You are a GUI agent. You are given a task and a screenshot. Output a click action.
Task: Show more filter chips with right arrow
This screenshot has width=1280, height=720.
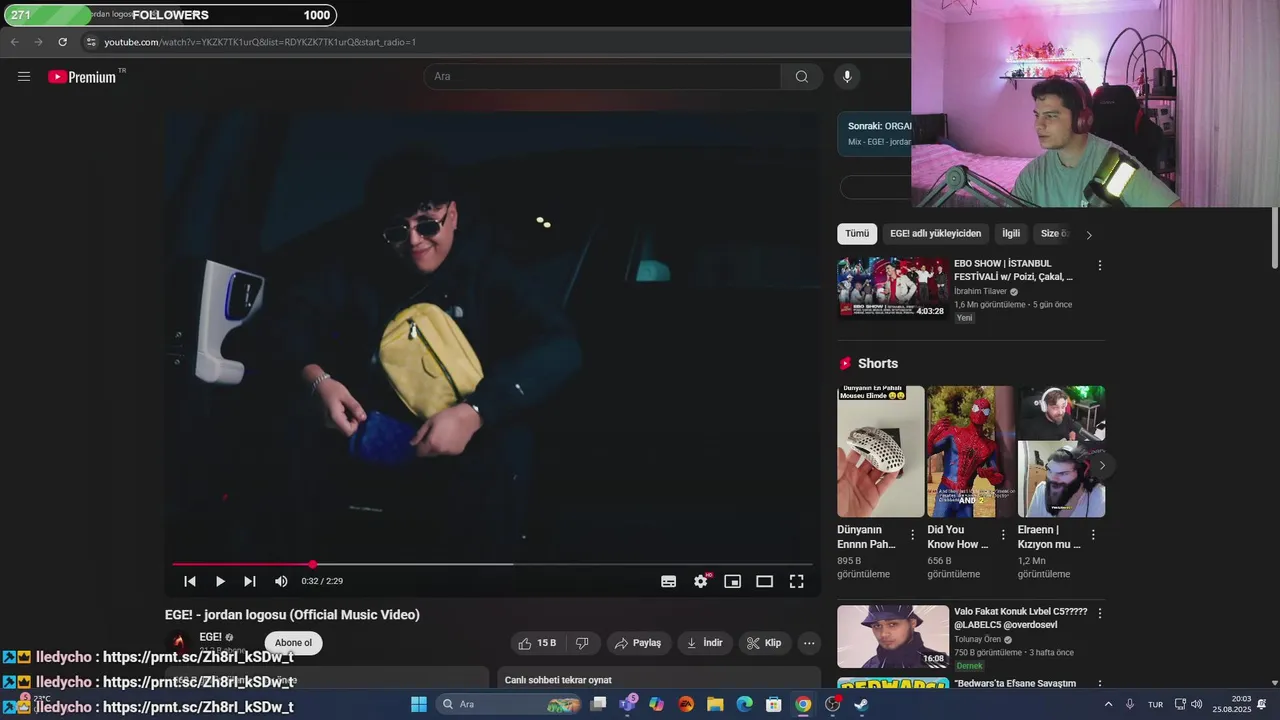(x=1089, y=235)
